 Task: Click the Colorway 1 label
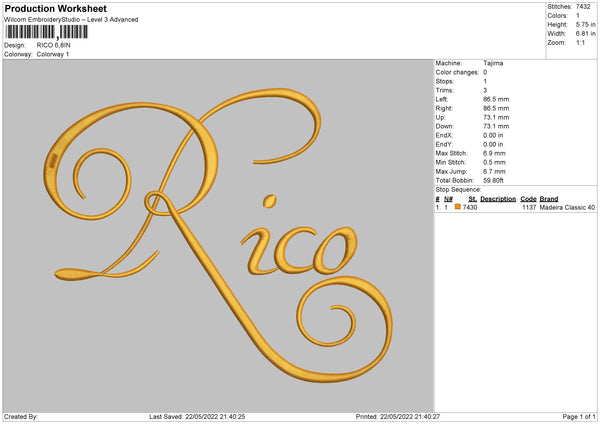tap(53, 54)
